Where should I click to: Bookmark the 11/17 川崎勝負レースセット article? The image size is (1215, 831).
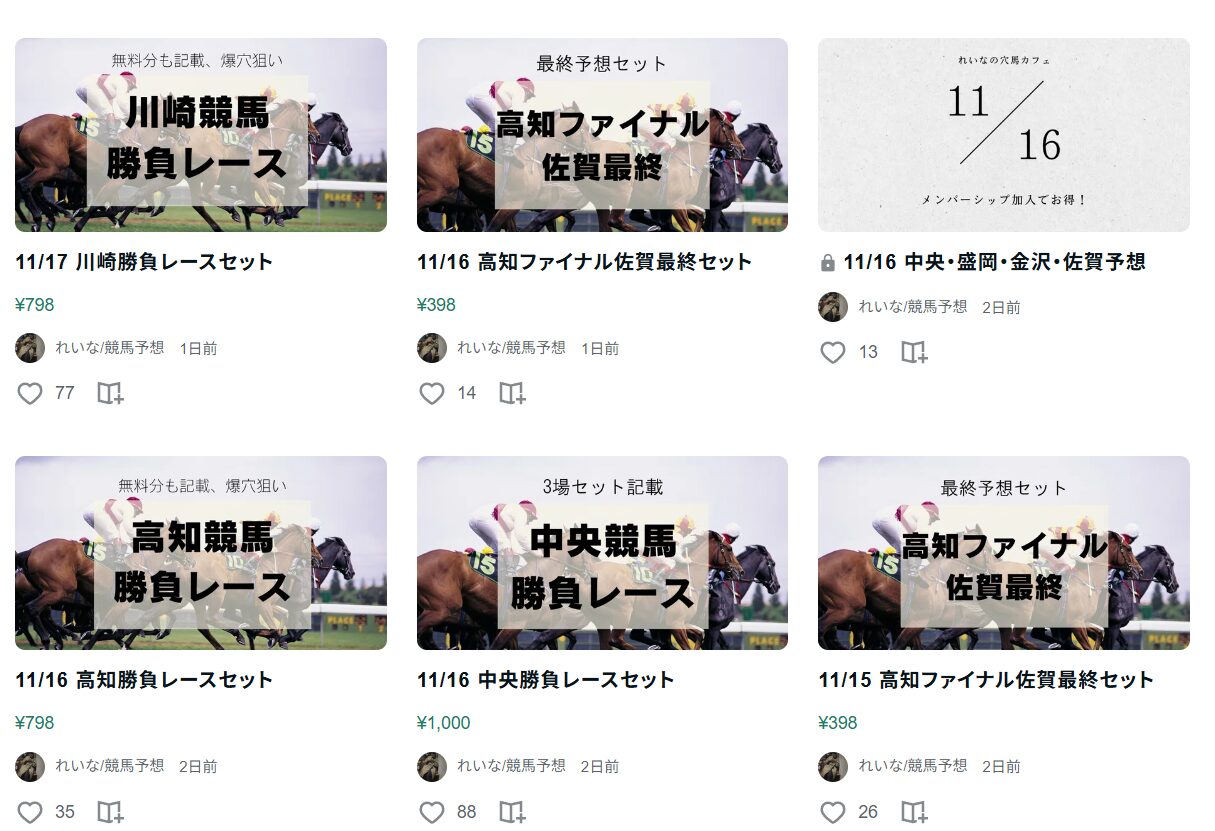tap(110, 393)
